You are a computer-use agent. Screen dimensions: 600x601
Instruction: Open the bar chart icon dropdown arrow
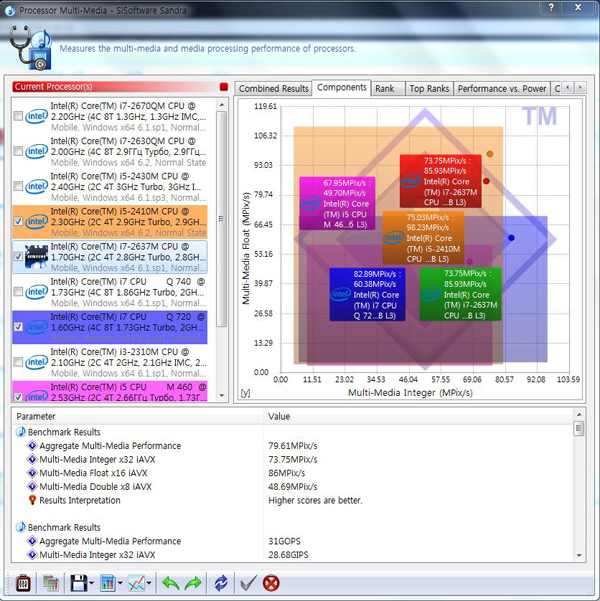pos(120,583)
